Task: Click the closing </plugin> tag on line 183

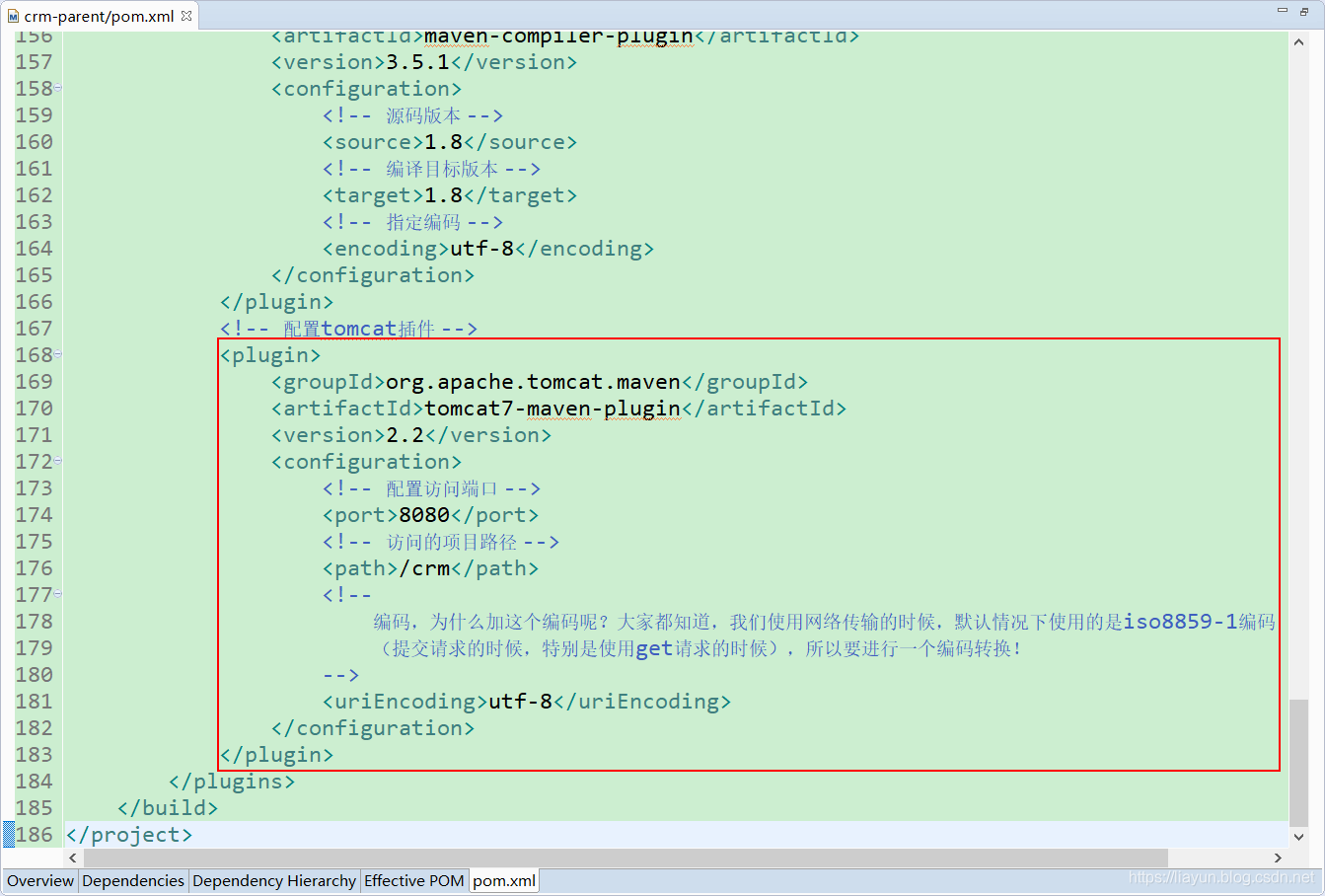Action: [x=276, y=755]
